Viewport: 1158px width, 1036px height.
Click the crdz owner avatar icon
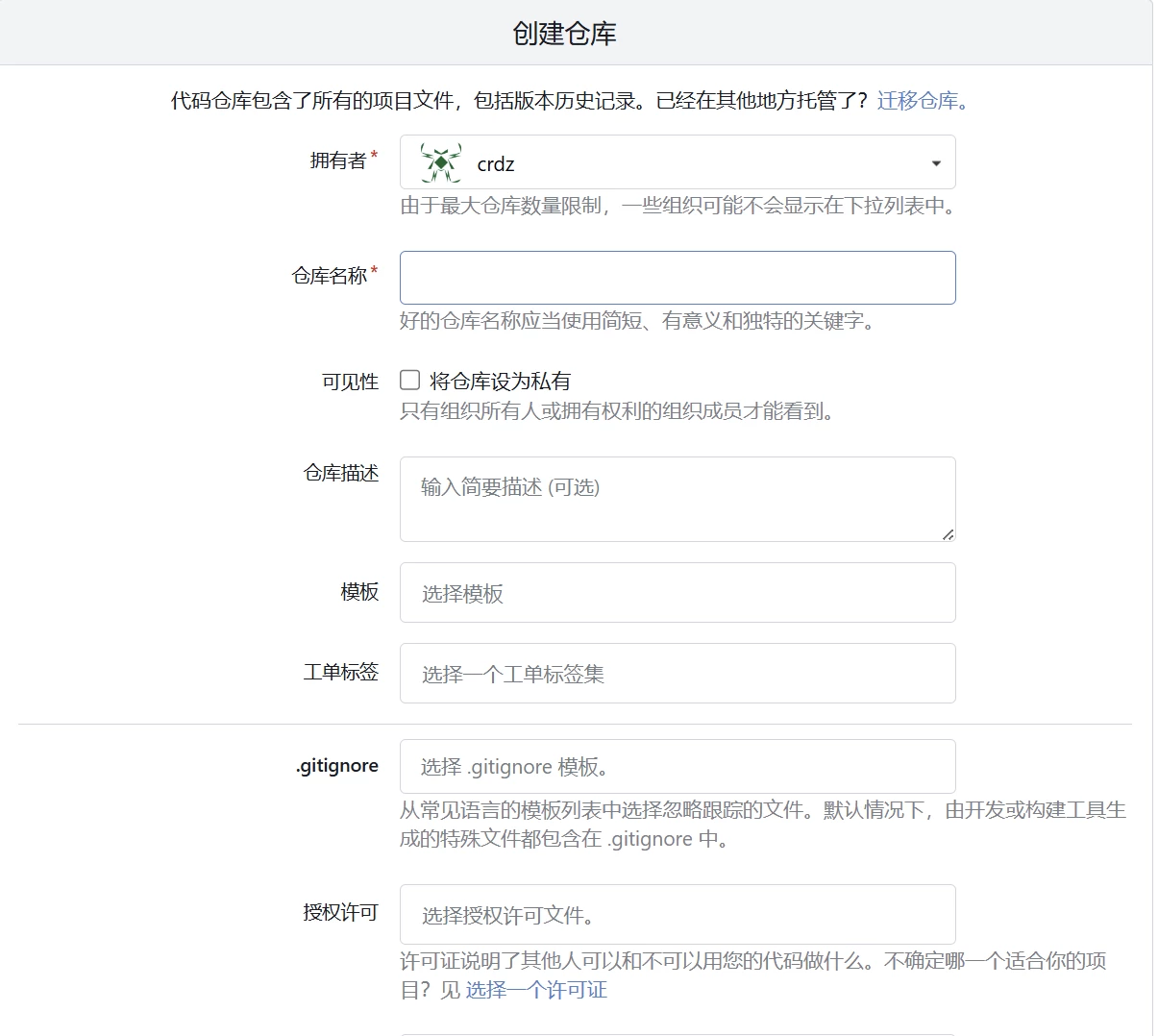(440, 163)
